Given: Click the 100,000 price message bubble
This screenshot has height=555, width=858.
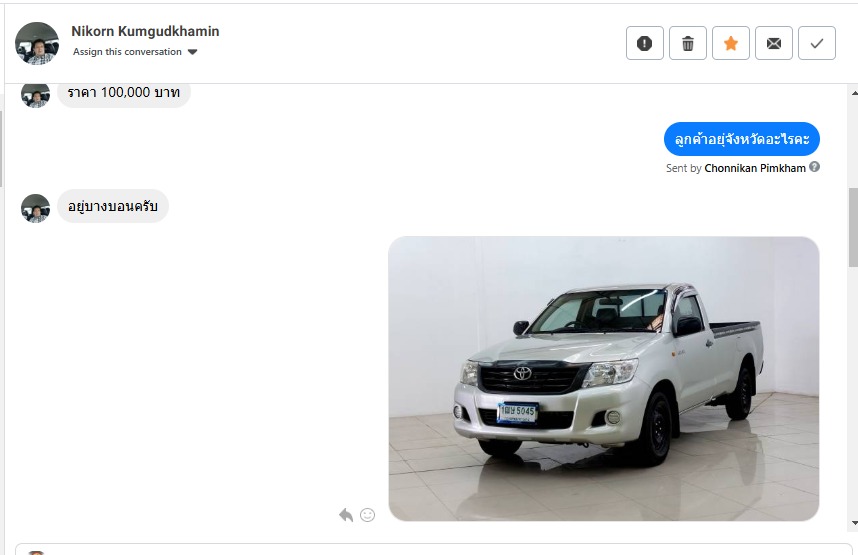Looking at the screenshot, I should point(124,93).
